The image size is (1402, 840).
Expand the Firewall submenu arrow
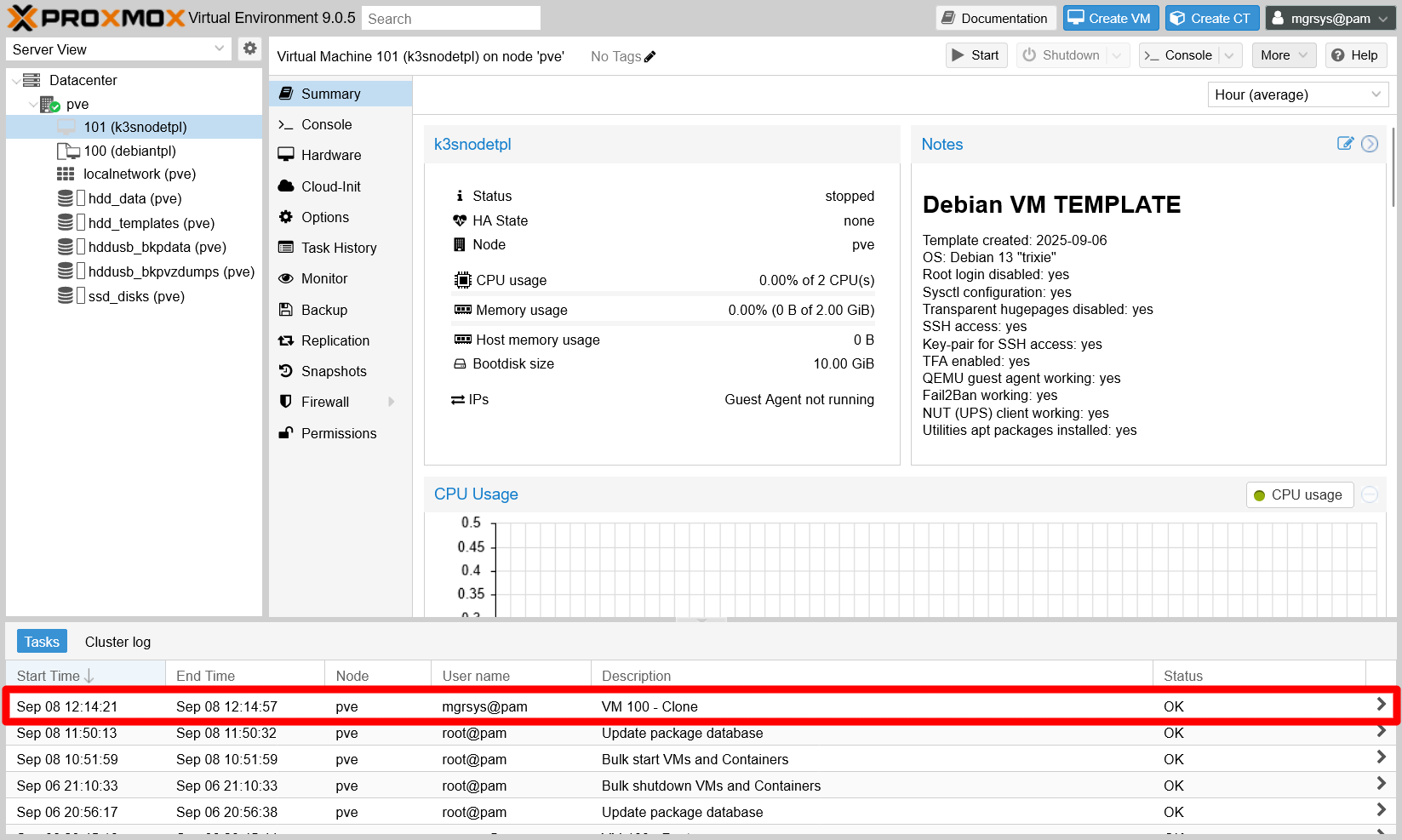pos(392,402)
